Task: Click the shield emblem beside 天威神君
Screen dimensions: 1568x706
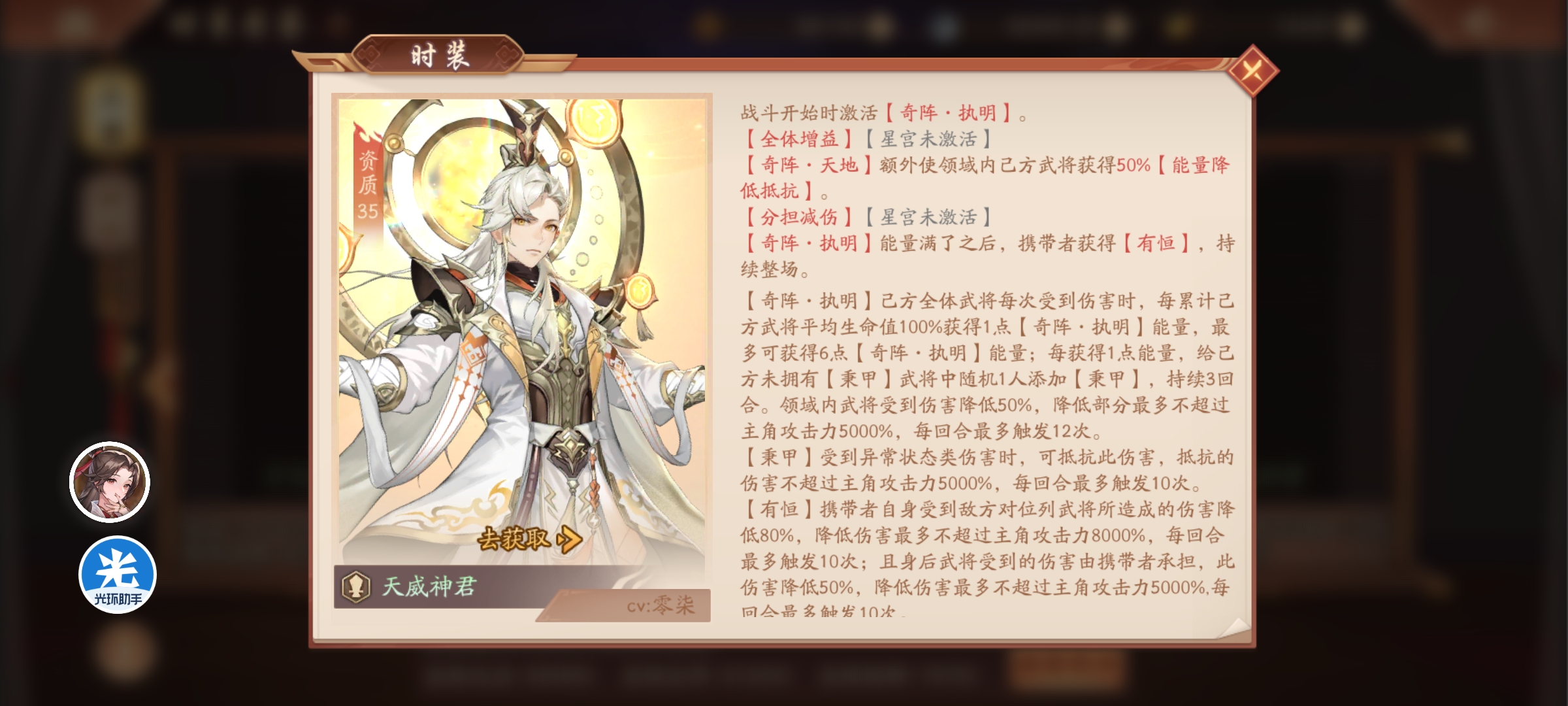Action: tap(356, 586)
